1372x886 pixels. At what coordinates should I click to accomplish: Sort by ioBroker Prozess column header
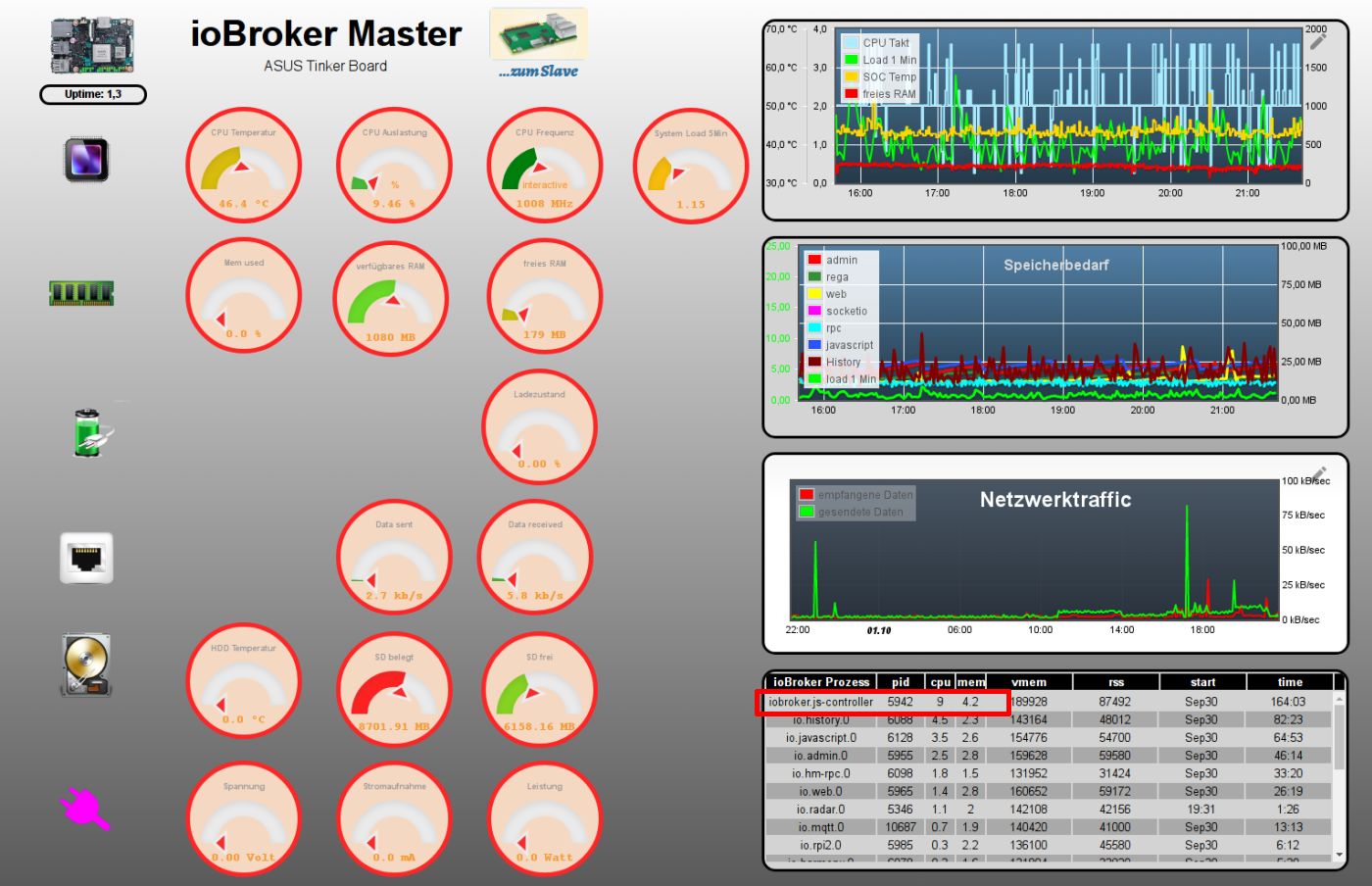pos(821,682)
